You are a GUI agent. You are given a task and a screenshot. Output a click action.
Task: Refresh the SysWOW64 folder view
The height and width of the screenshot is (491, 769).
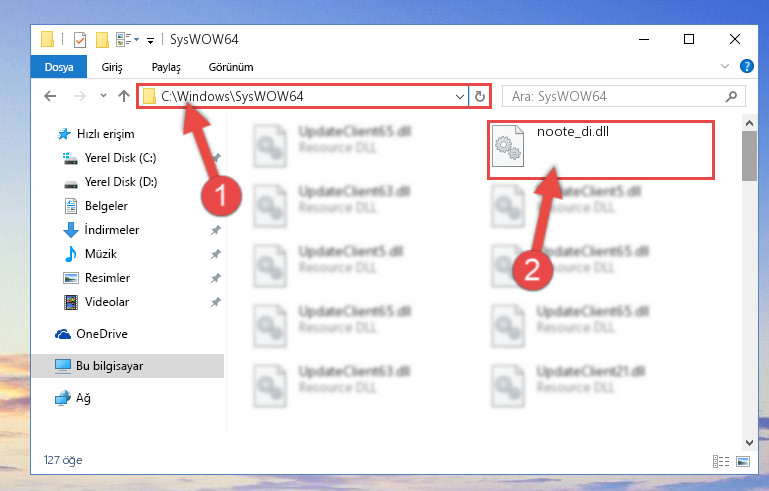click(480, 97)
